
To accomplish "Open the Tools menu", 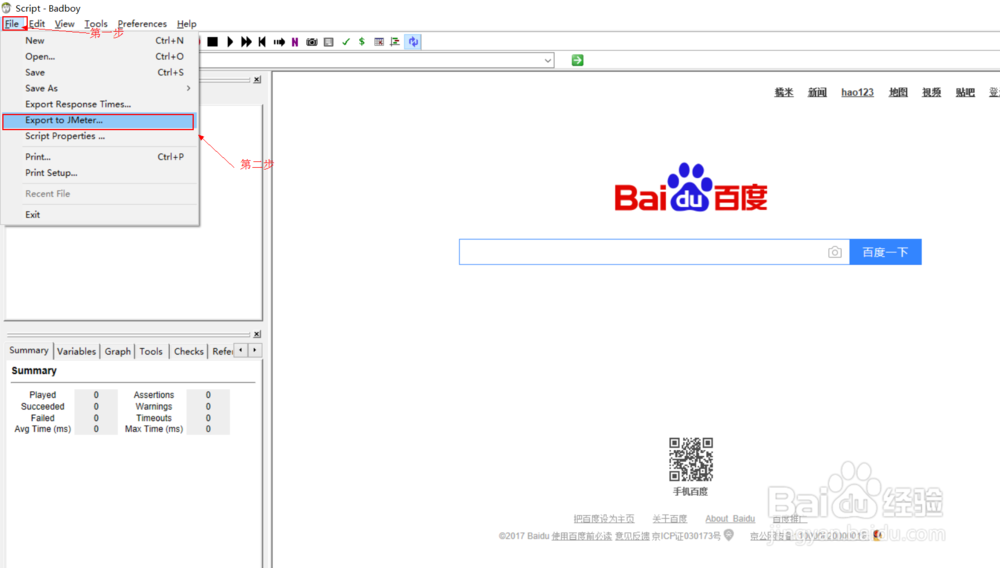I will click(96, 24).
